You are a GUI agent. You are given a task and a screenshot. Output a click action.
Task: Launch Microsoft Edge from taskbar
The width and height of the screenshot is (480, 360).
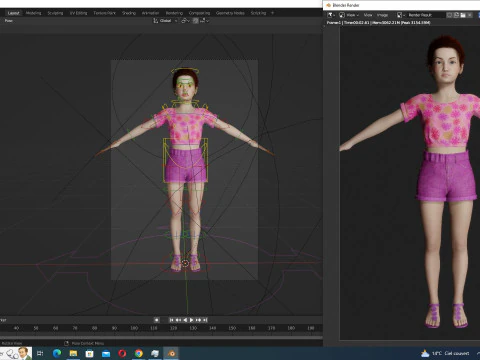click(57, 353)
